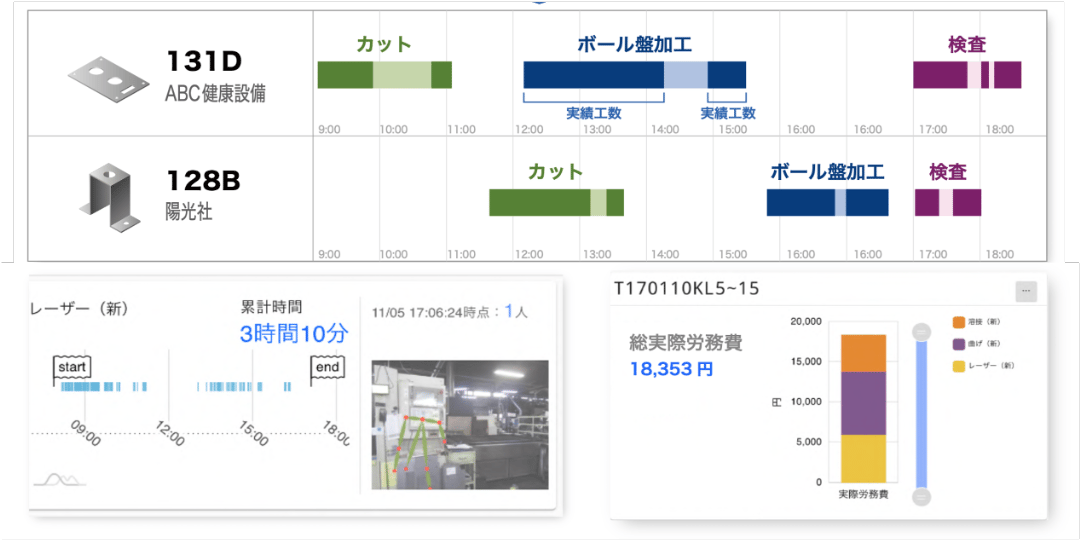This screenshot has height=540, width=1080.
Task: Click the 128B bent bracket part icon
Action: pyautogui.click(x=108, y=199)
